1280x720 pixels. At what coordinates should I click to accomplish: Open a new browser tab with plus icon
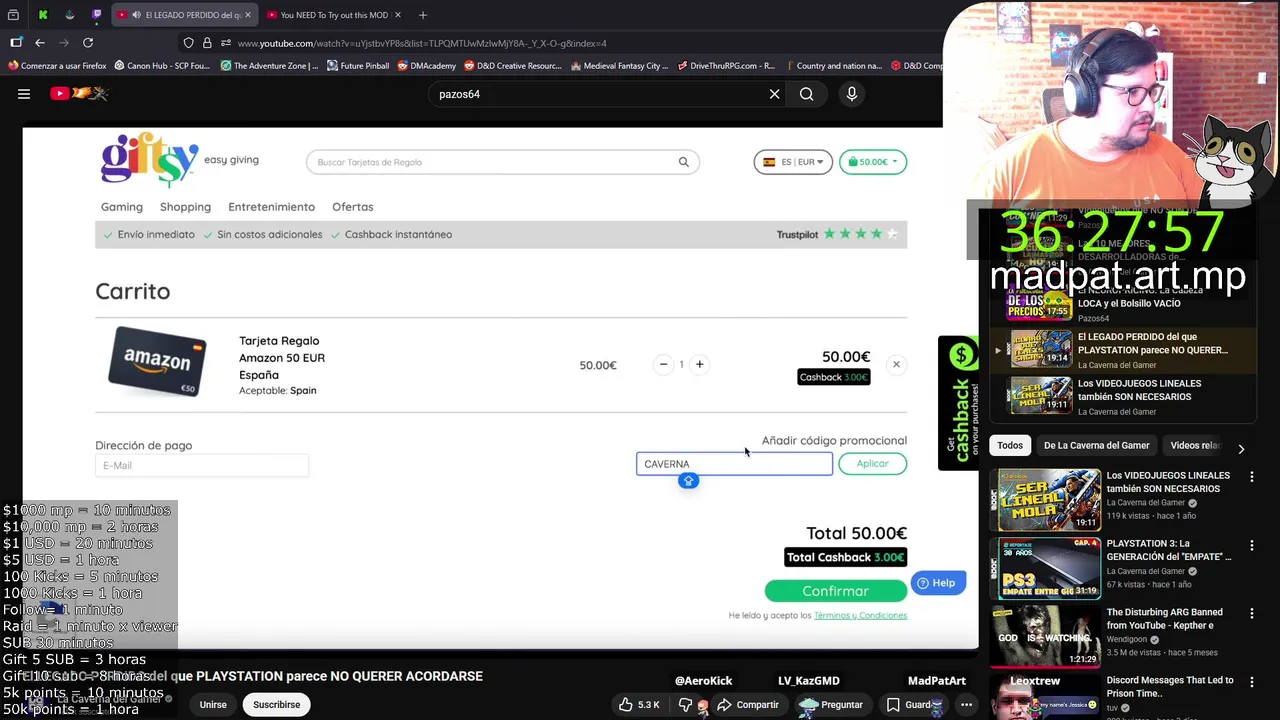423,15
